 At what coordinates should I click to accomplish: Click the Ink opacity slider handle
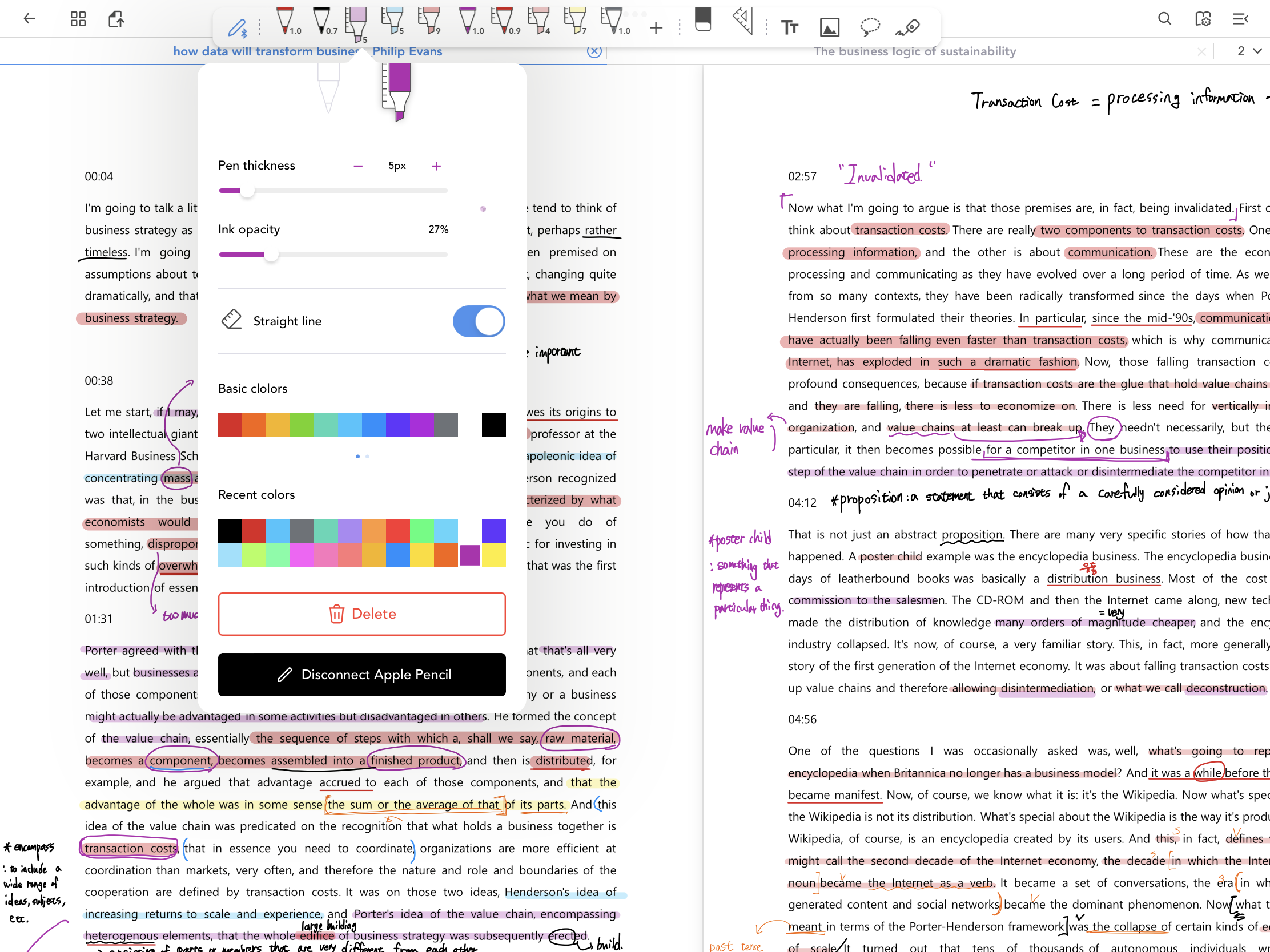[271, 254]
